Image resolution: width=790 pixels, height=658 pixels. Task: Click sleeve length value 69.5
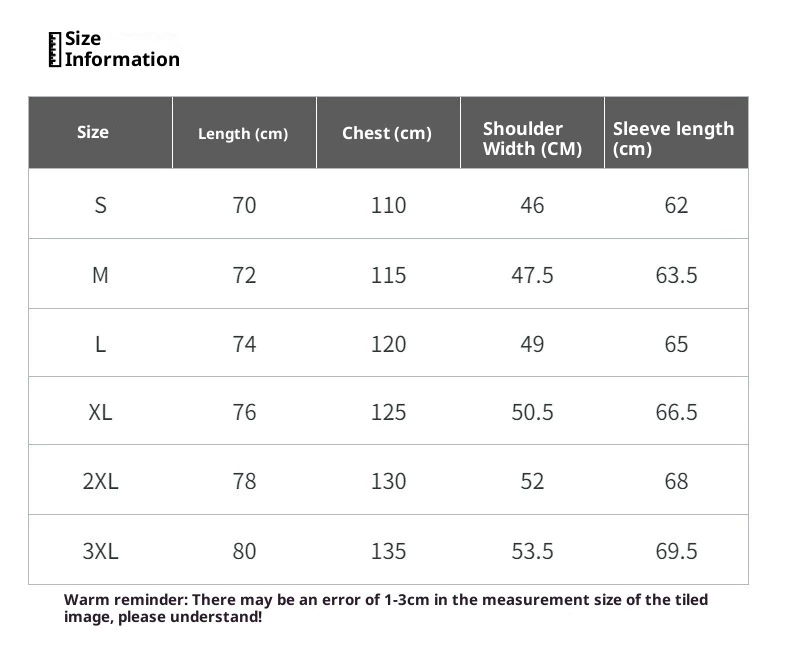click(676, 551)
